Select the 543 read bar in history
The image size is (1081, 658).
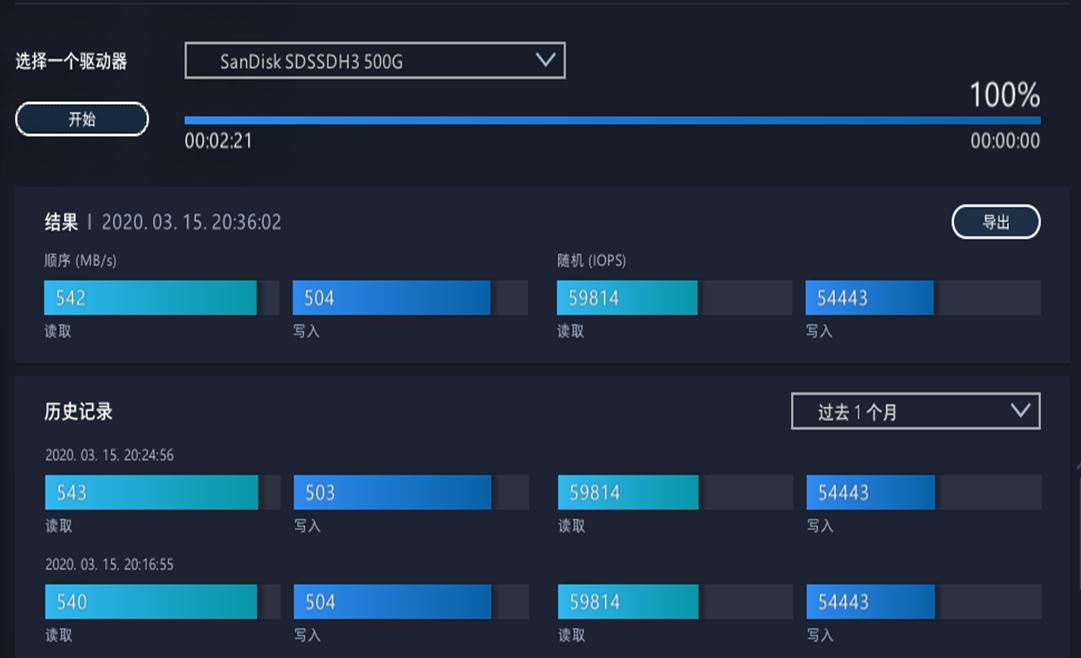point(151,492)
